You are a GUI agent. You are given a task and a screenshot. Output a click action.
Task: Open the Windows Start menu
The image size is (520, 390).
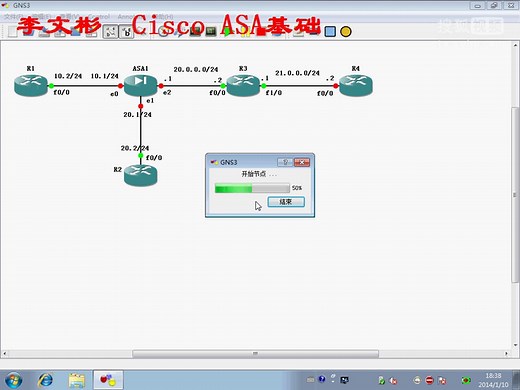pos(14,380)
